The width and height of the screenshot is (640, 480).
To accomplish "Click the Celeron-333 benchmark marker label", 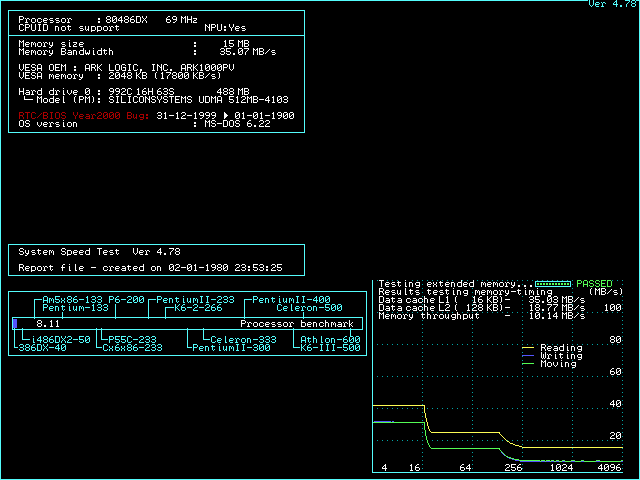I will coord(243,340).
